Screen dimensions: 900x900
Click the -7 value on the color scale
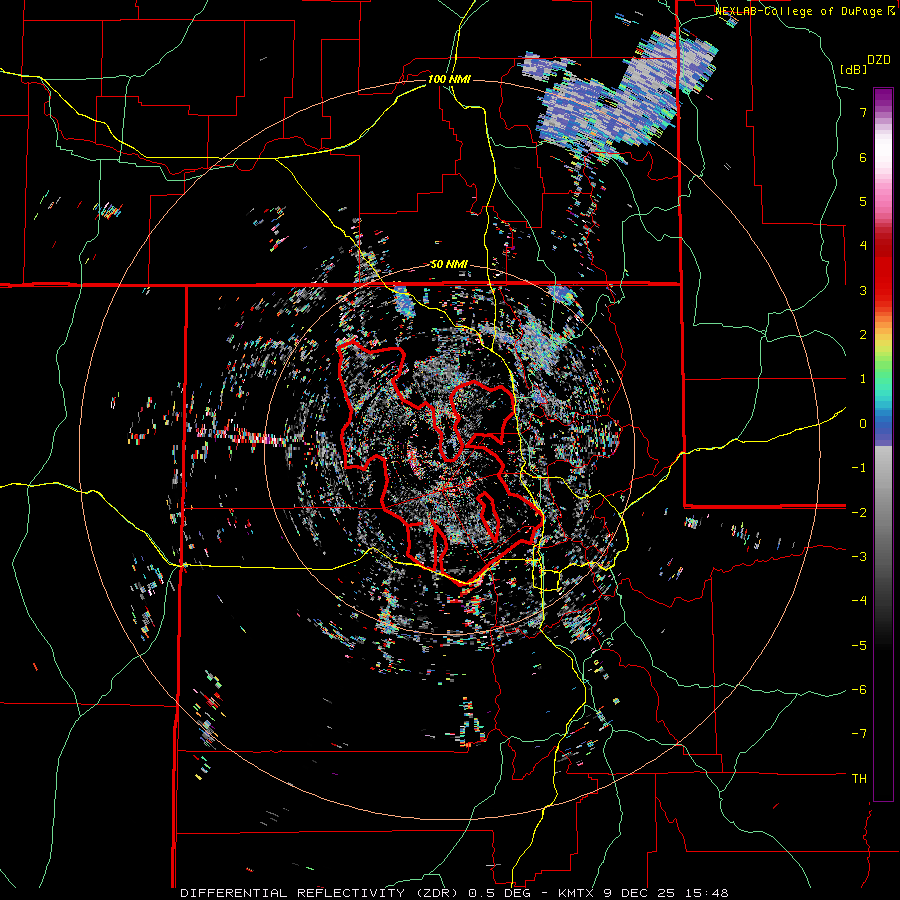click(859, 734)
